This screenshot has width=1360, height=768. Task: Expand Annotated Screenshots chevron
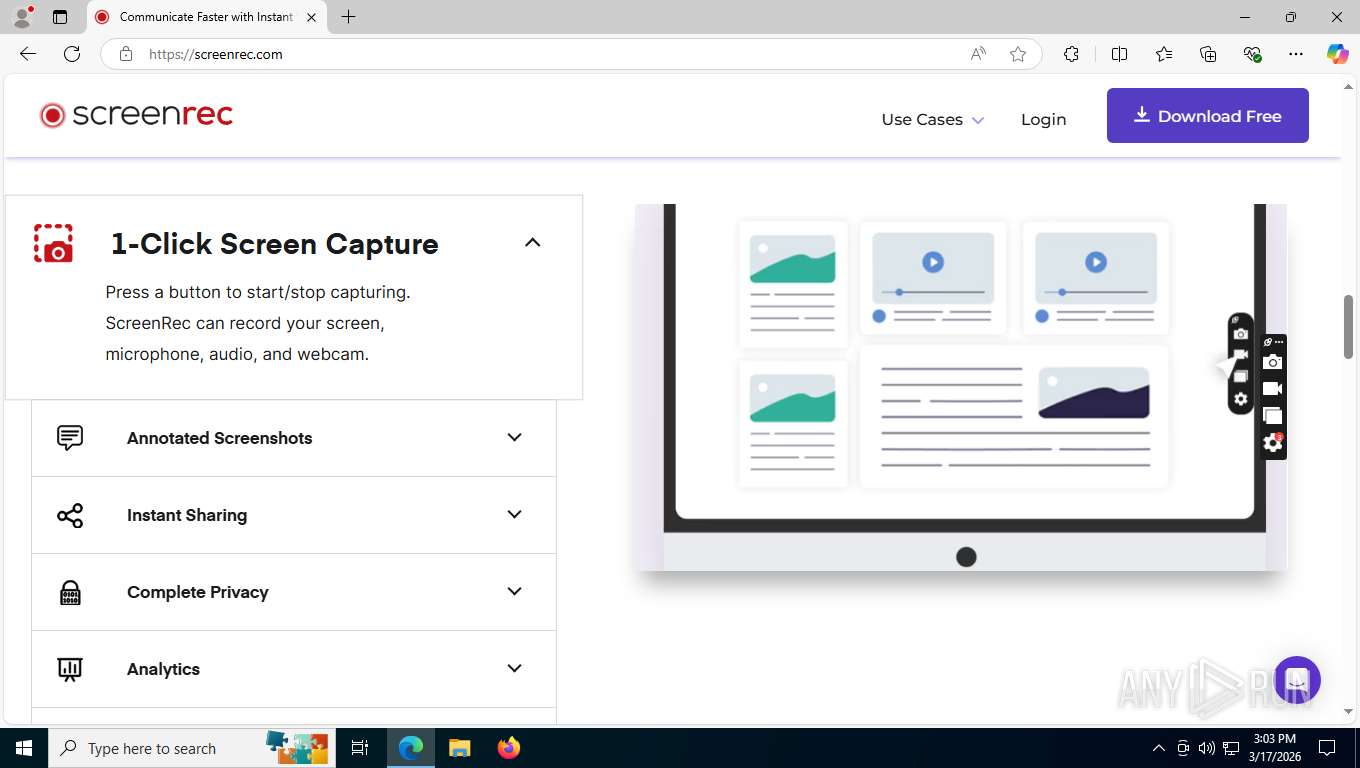pyautogui.click(x=514, y=437)
